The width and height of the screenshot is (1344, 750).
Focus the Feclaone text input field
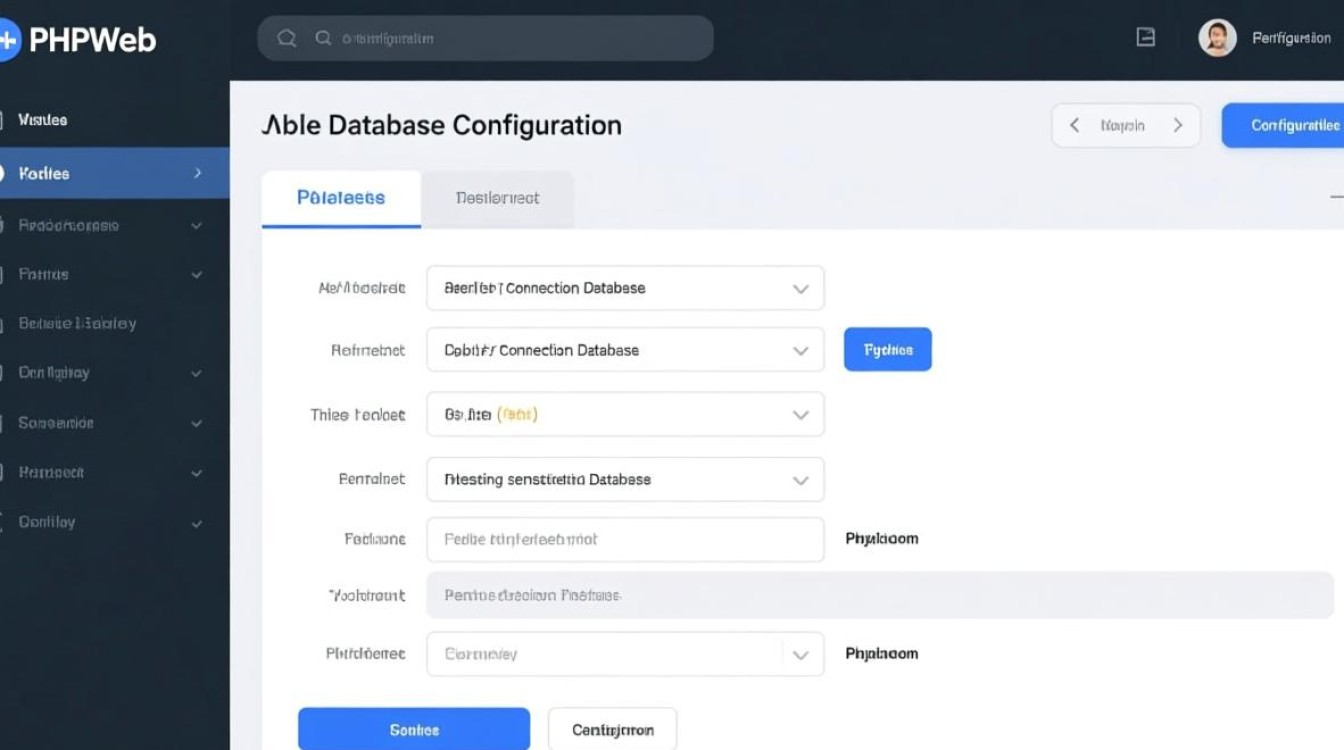coord(625,539)
